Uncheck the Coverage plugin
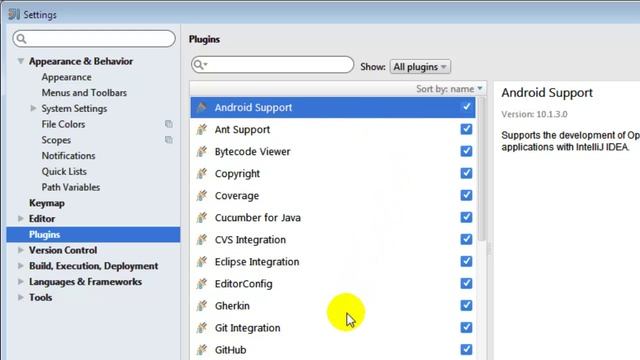Image resolution: width=640 pixels, height=360 pixels. tap(466, 195)
